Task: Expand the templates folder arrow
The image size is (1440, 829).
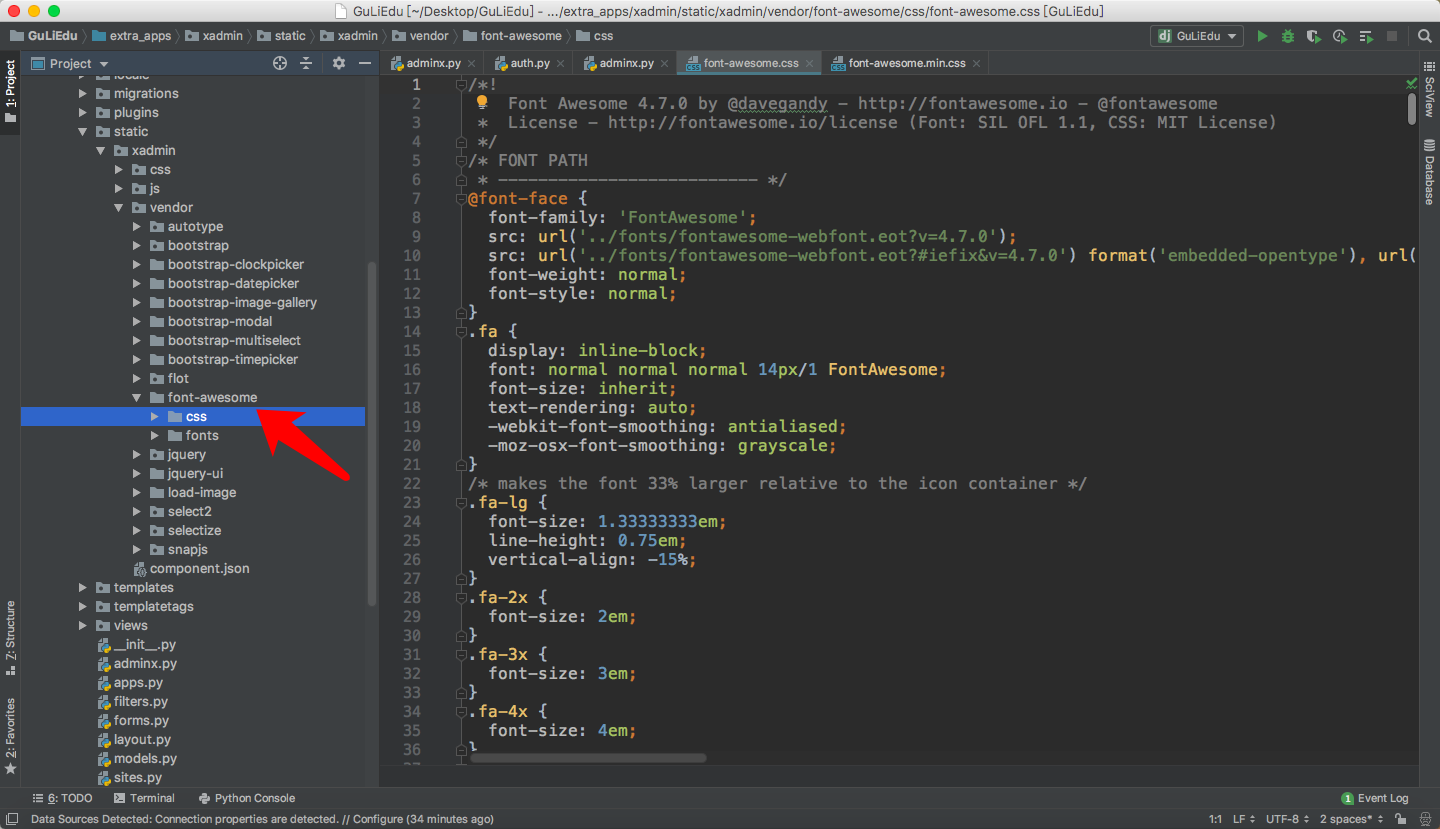Action: pos(83,587)
